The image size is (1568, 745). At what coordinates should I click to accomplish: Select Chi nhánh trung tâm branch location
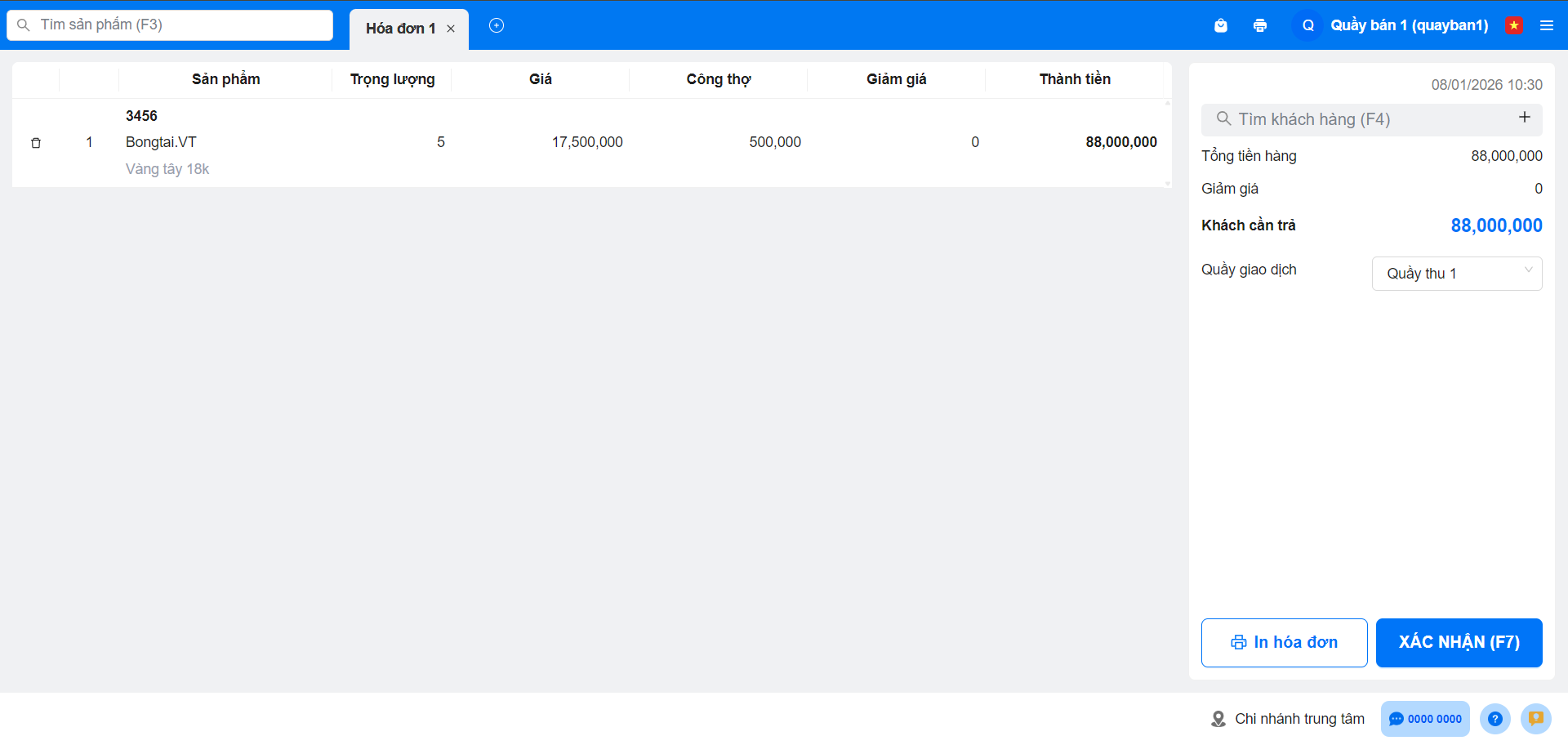1288,719
